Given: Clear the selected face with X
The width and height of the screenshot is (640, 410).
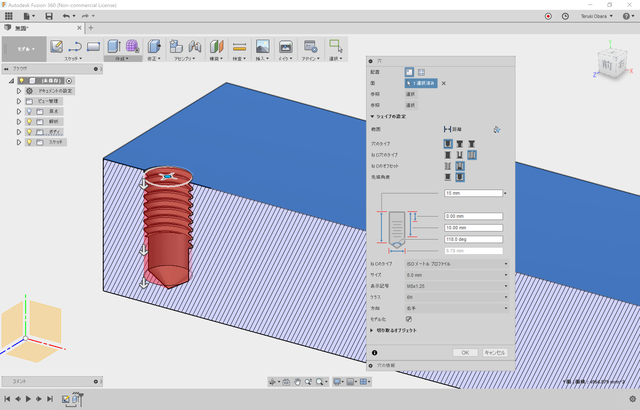Looking at the screenshot, I should (444, 83).
